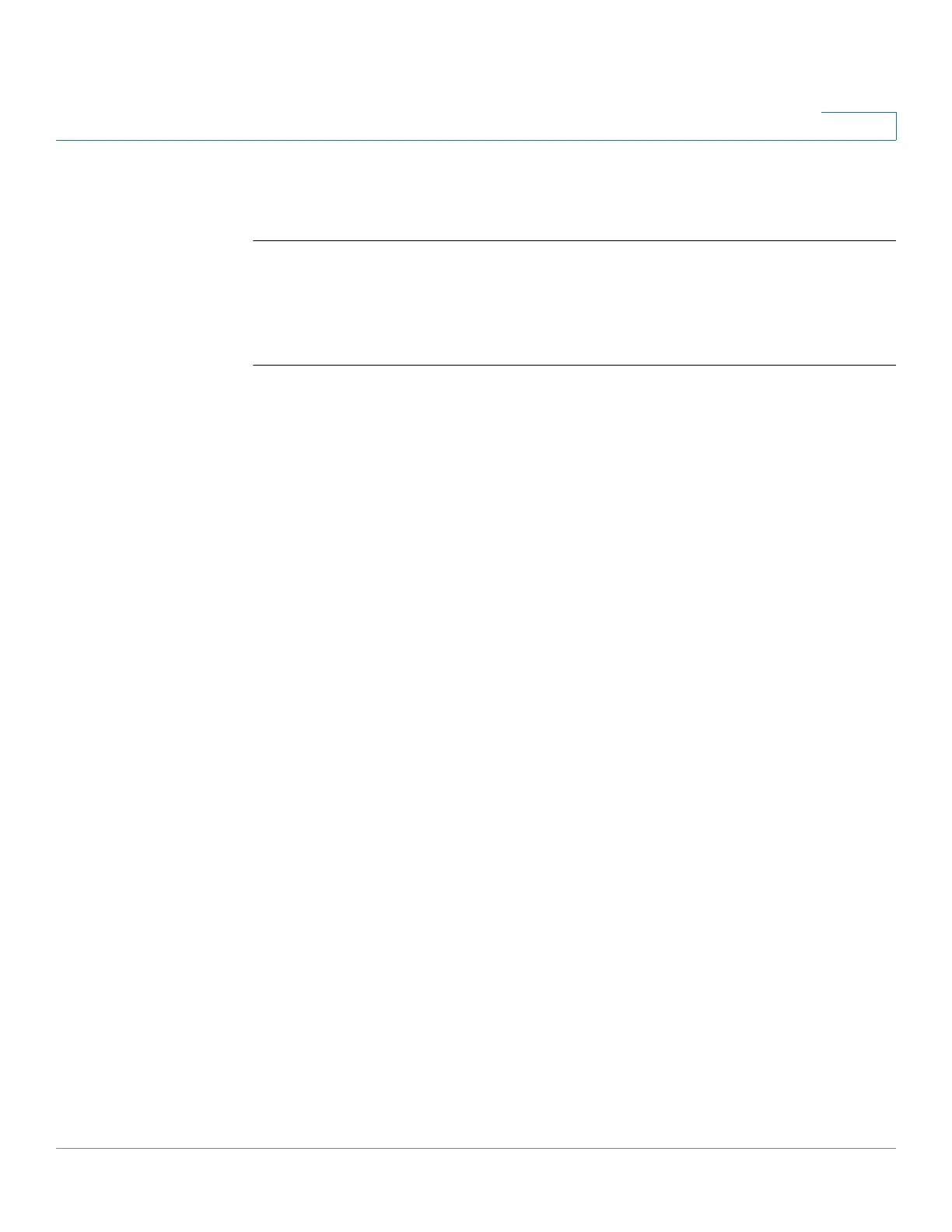Screen dimensions: 952x1232
Task: Click the vertical right edge of the teal box
Action: point(896,126)
